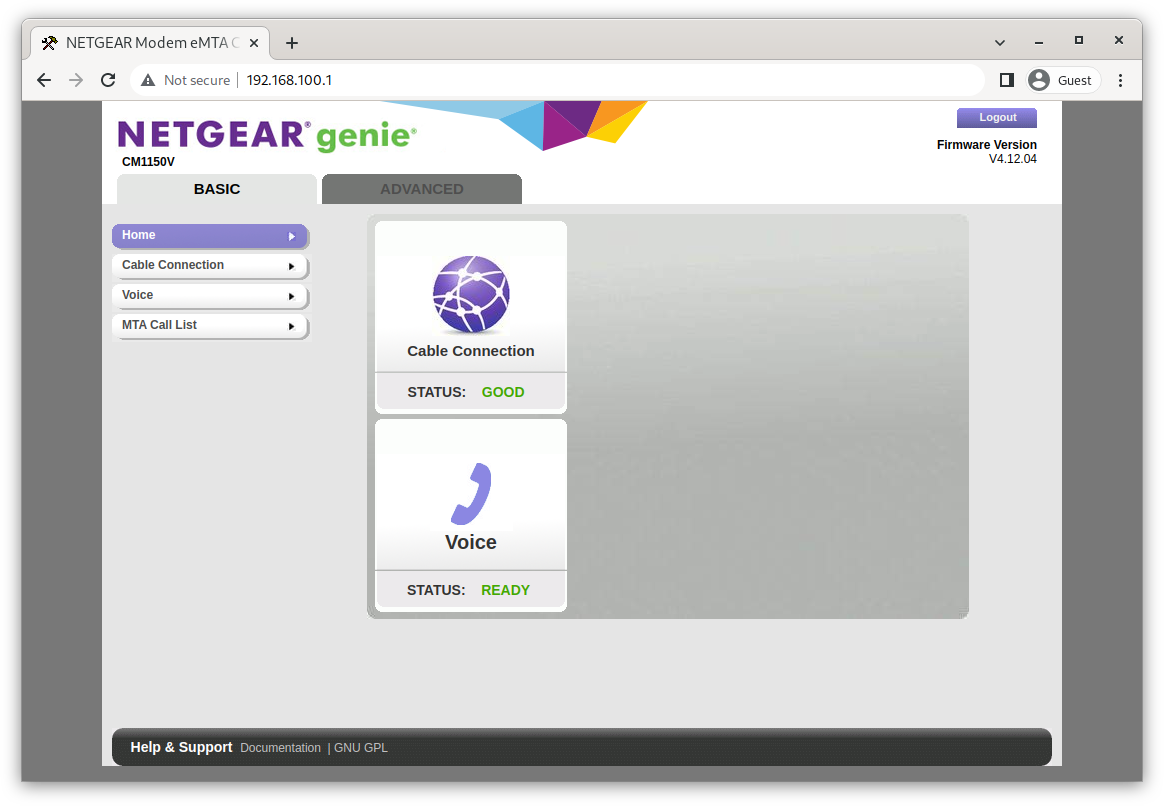The image size is (1164, 806).
Task: Click Help & Support in footer
Action: pyautogui.click(x=181, y=747)
